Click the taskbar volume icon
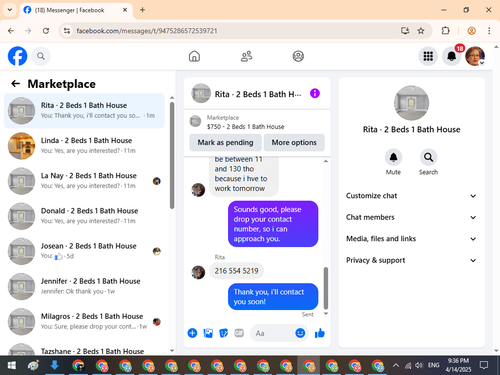500x375 pixels. pyautogui.click(x=419, y=365)
